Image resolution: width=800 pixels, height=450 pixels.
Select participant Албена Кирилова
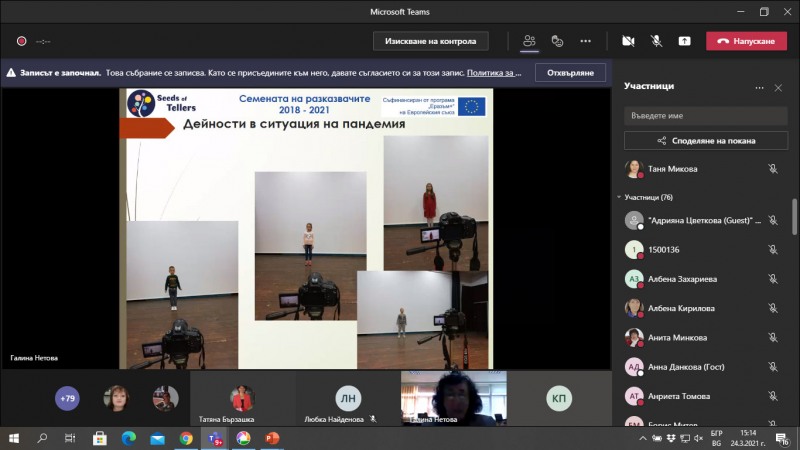704,308
